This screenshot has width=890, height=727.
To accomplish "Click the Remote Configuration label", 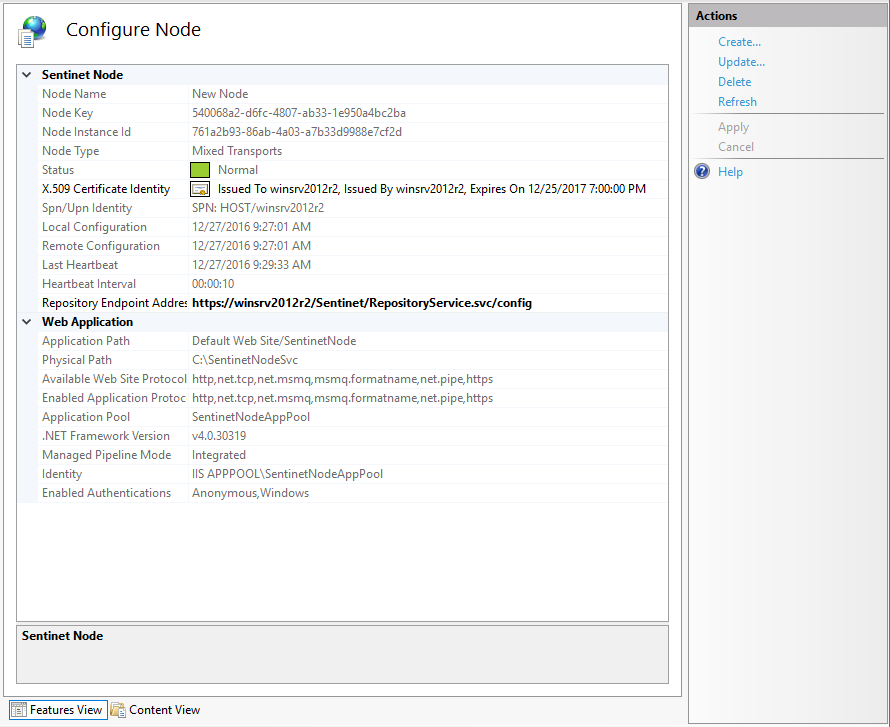I will pyautogui.click(x=101, y=246).
